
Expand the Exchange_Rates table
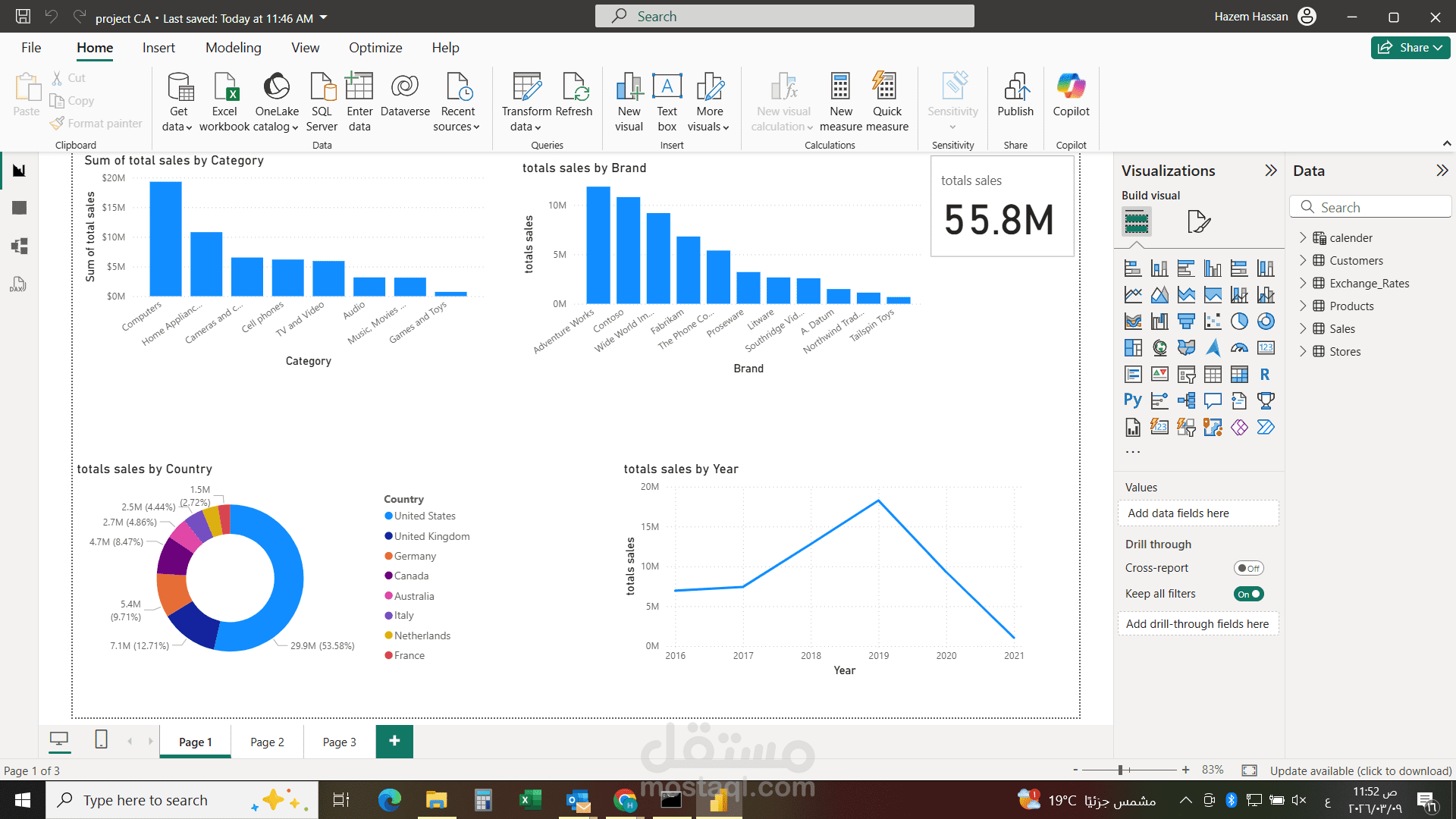(x=1303, y=283)
